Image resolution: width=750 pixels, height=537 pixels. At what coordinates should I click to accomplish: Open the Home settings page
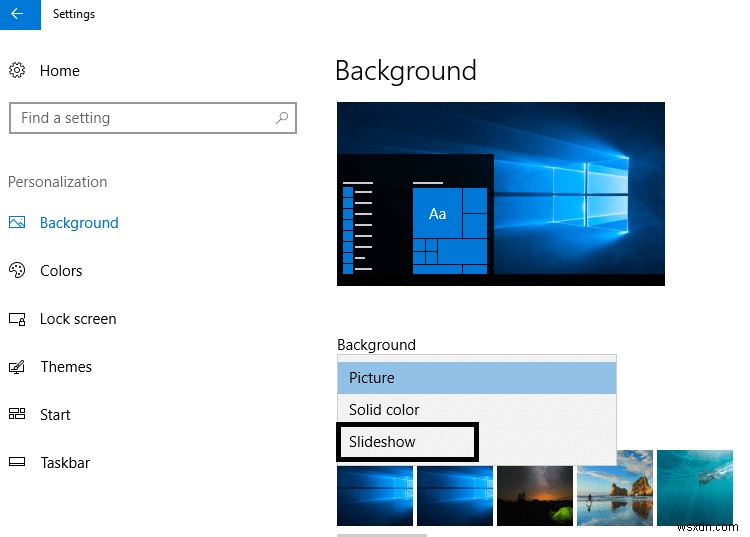[60, 71]
